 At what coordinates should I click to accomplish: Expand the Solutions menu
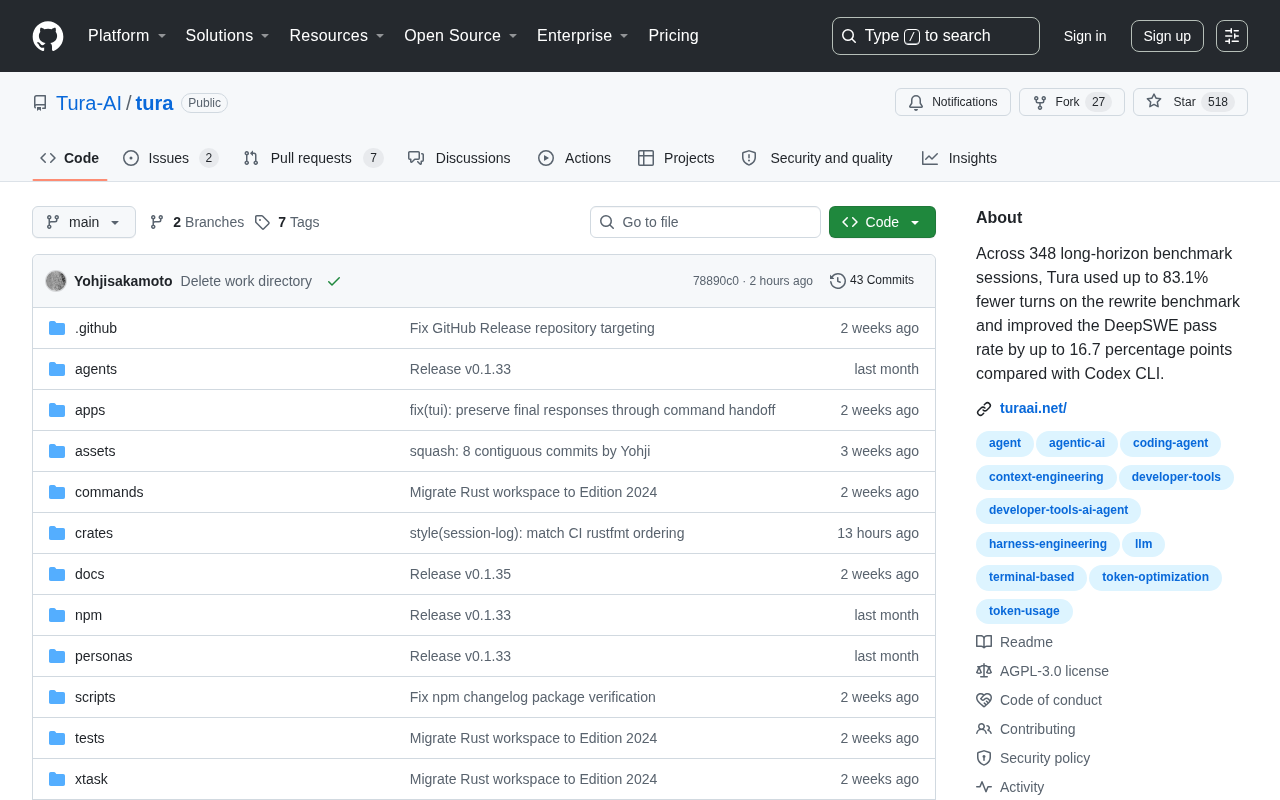[x=228, y=36]
